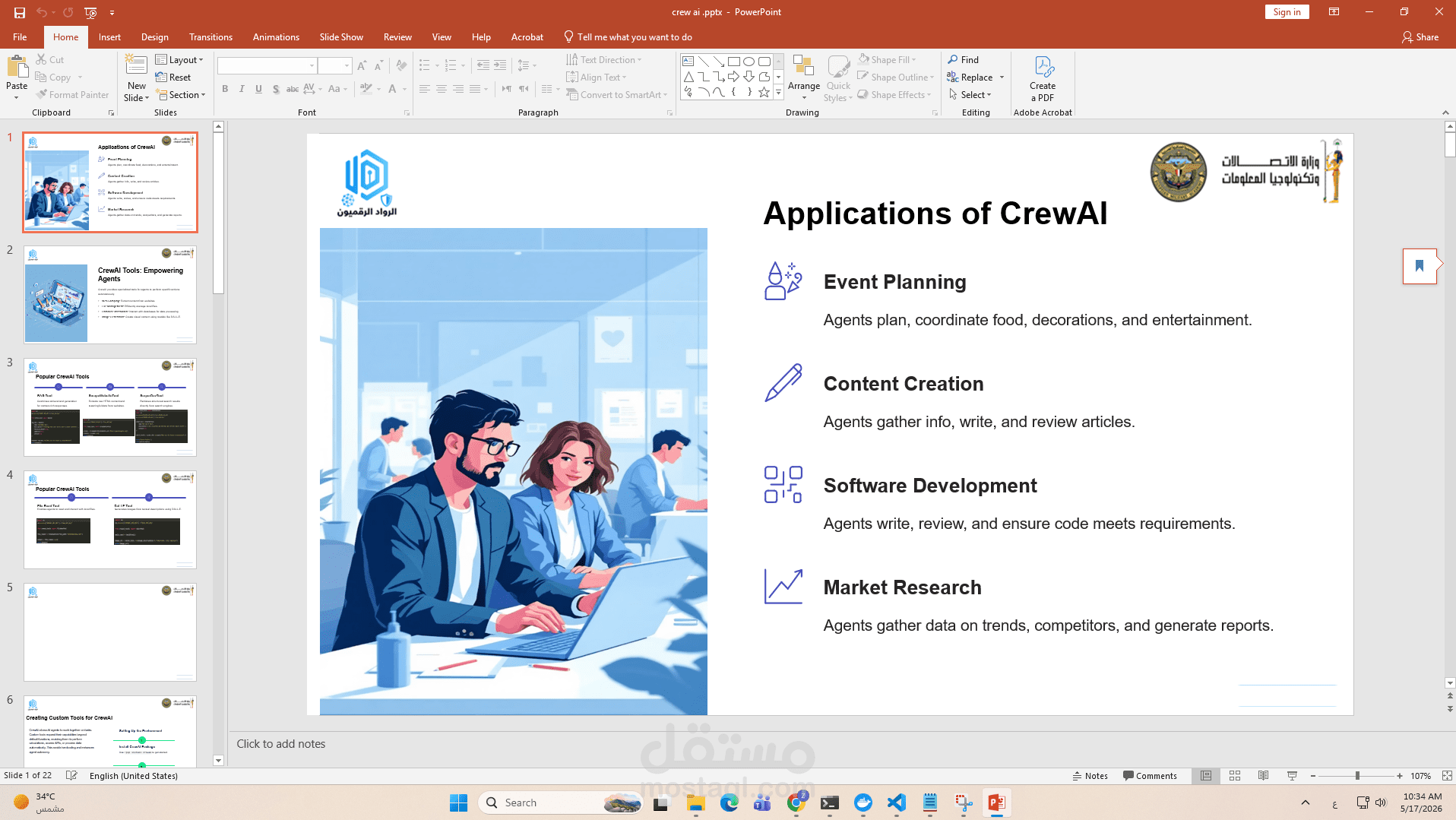Select the text box shape in gallery
The width and height of the screenshot is (1456, 820).
[688, 62]
